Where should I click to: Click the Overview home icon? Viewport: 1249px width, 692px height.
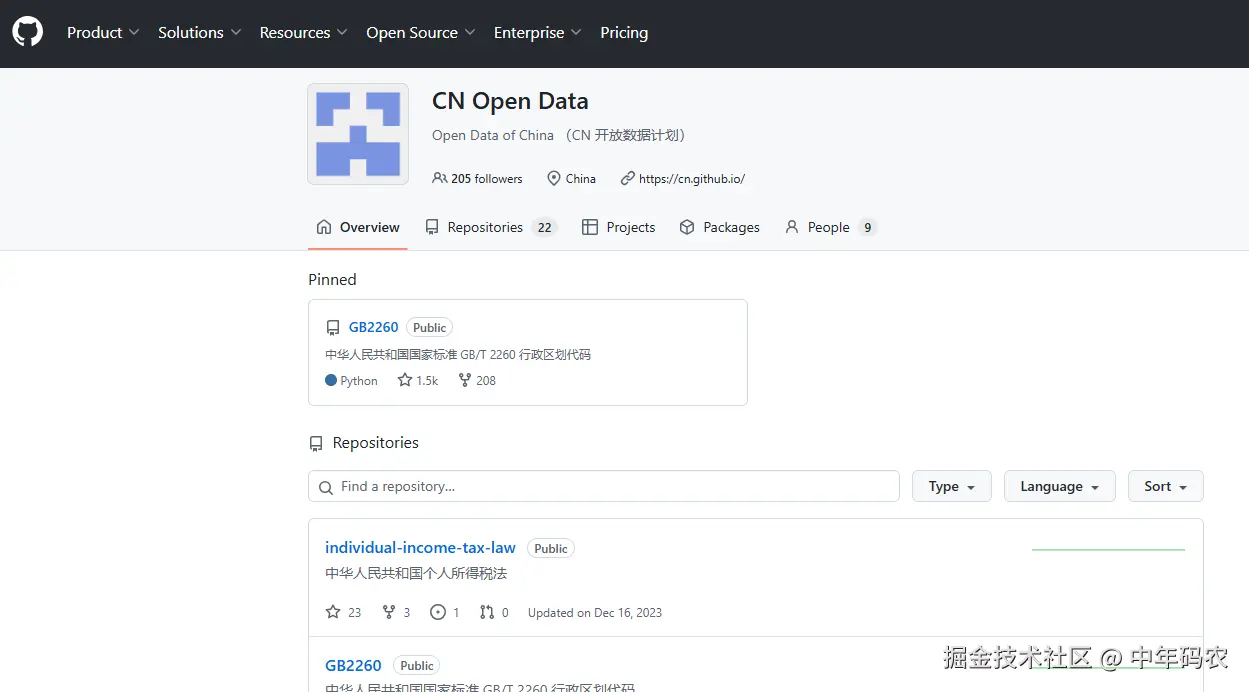[324, 227]
